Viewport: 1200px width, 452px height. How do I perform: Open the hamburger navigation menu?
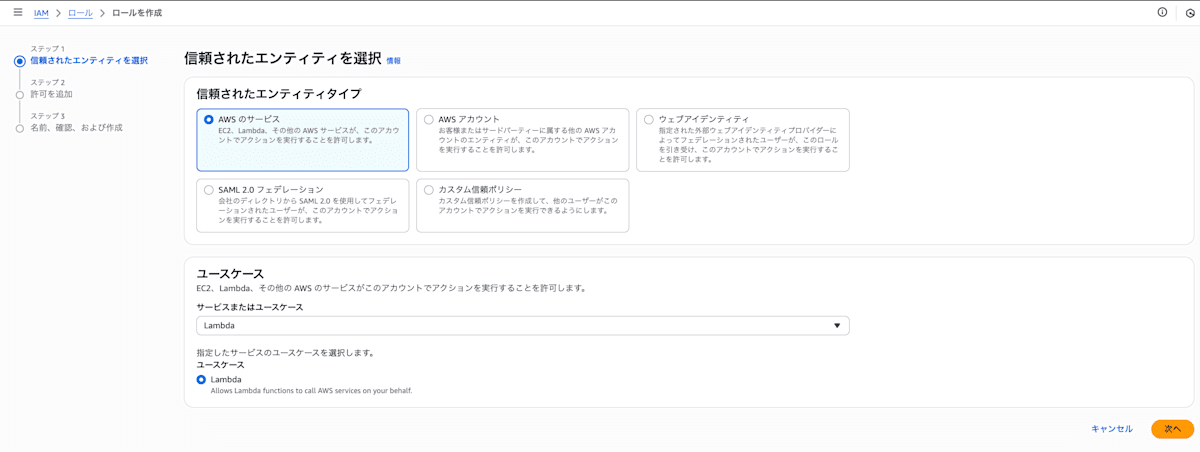pyautogui.click(x=17, y=12)
